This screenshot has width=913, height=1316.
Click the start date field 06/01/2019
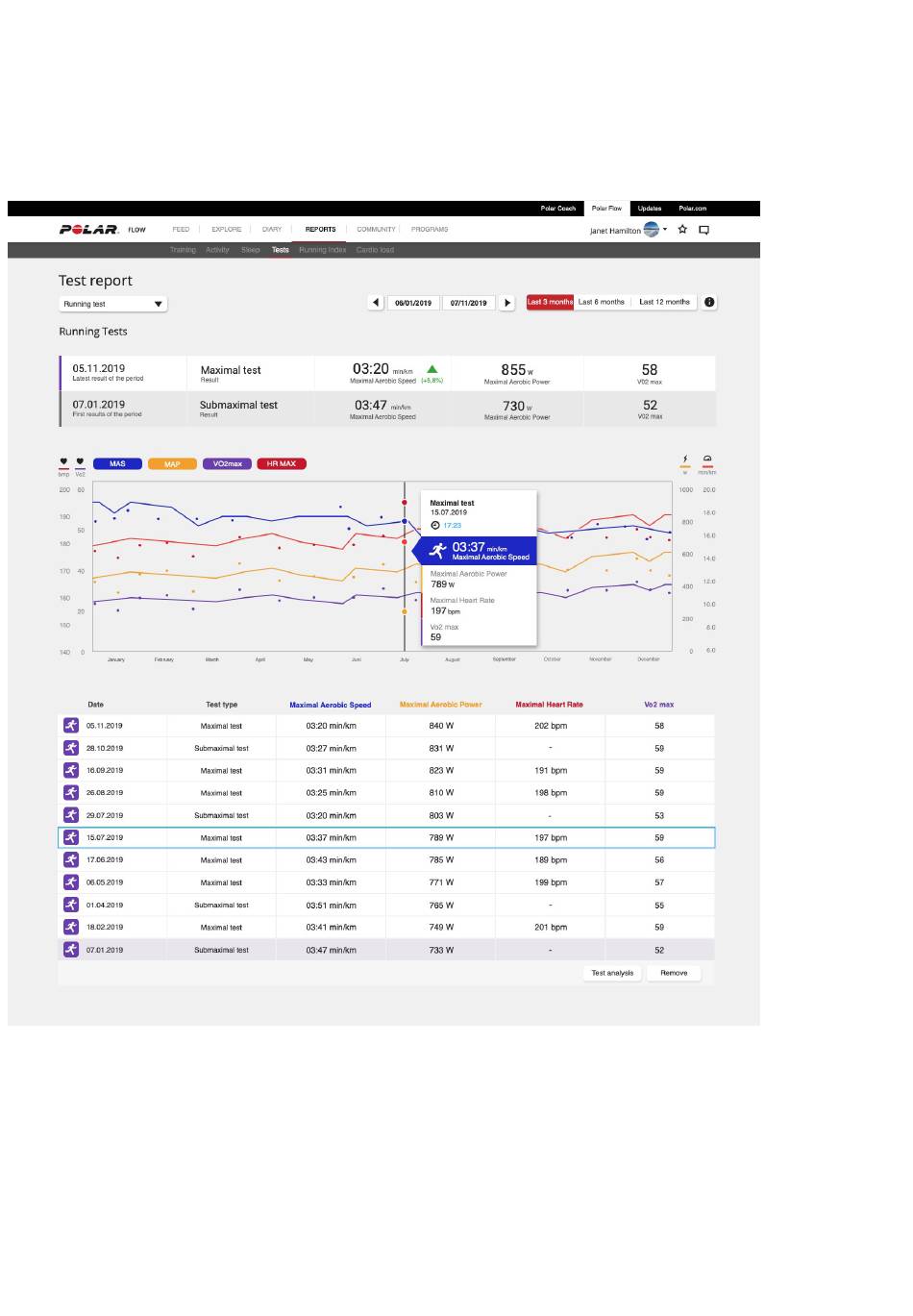[x=413, y=303]
